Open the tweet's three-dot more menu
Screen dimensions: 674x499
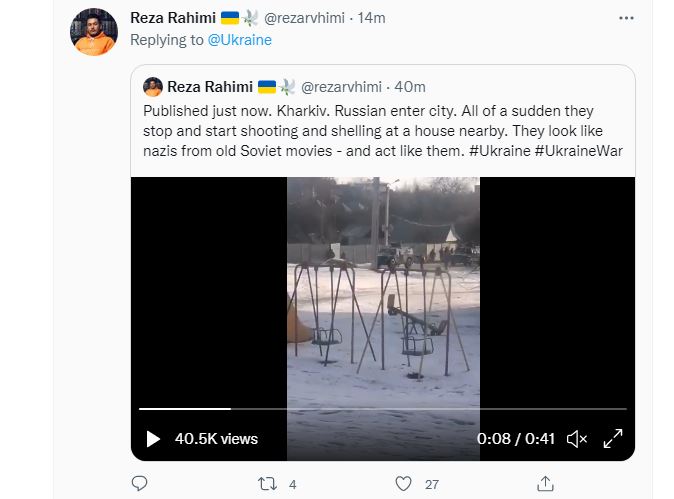[x=626, y=18]
